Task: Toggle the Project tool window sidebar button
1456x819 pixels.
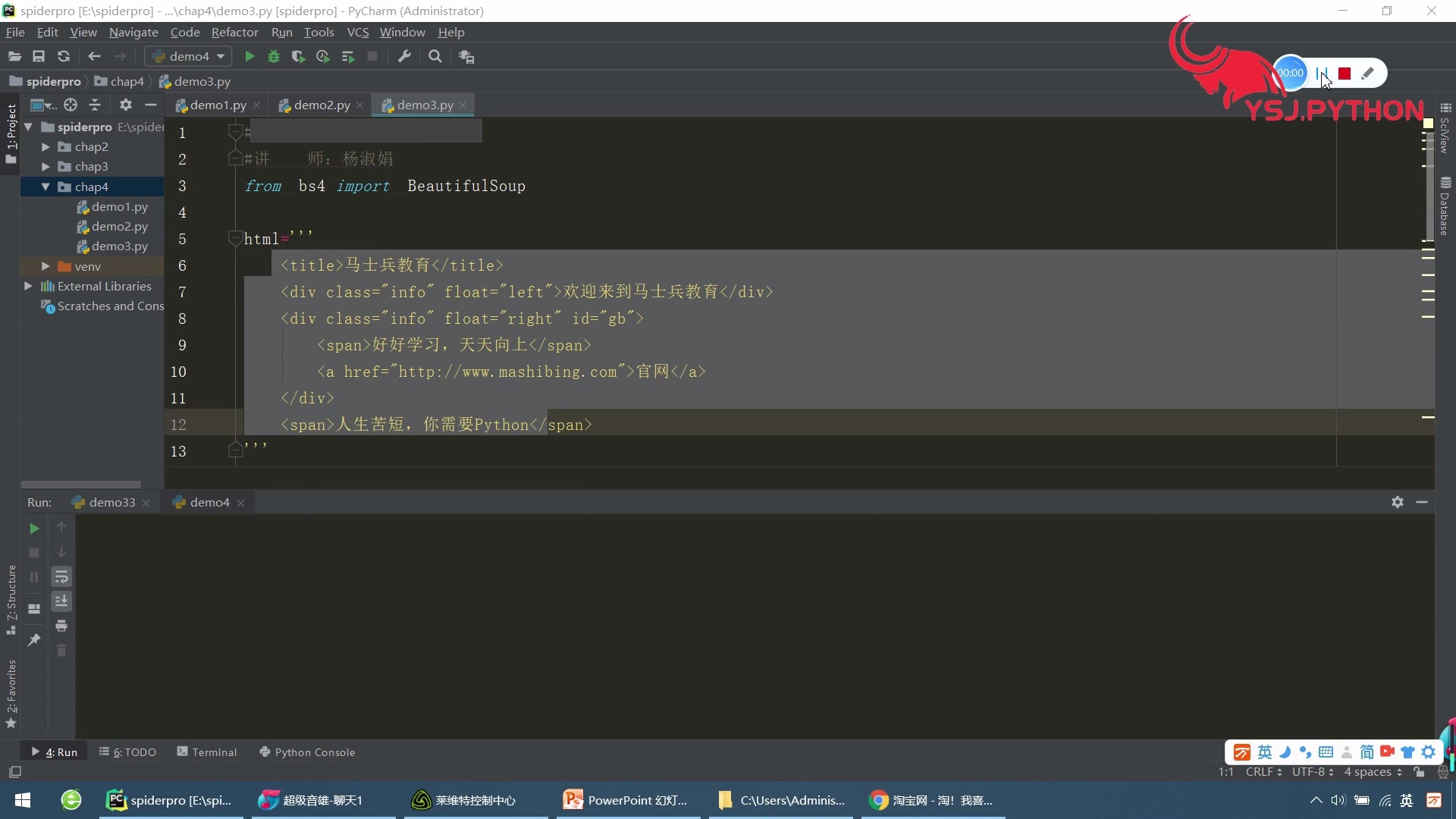Action: tap(11, 133)
